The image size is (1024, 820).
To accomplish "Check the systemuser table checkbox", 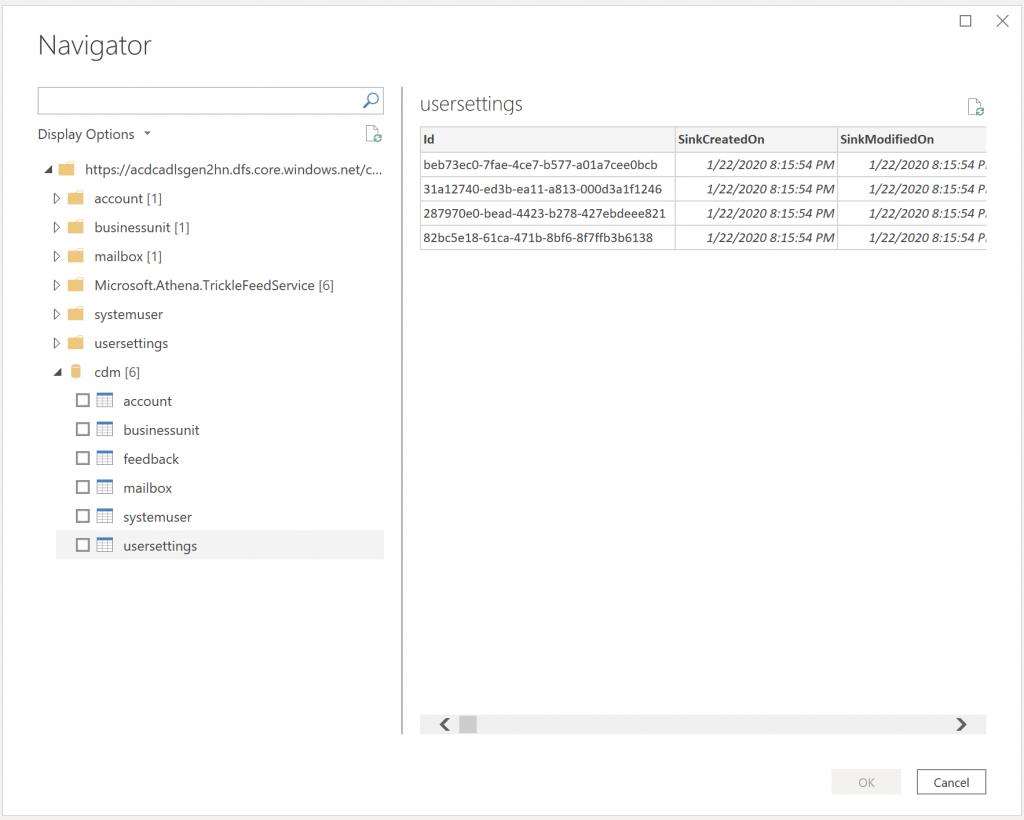I will [82, 516].
